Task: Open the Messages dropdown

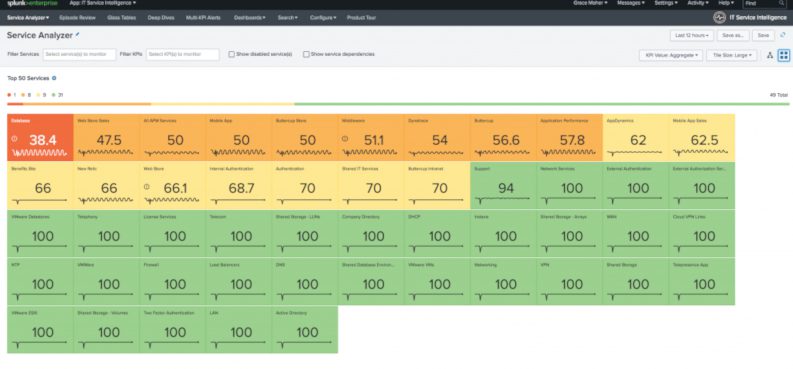Action: pyautogui.click(x=631, y=3)
